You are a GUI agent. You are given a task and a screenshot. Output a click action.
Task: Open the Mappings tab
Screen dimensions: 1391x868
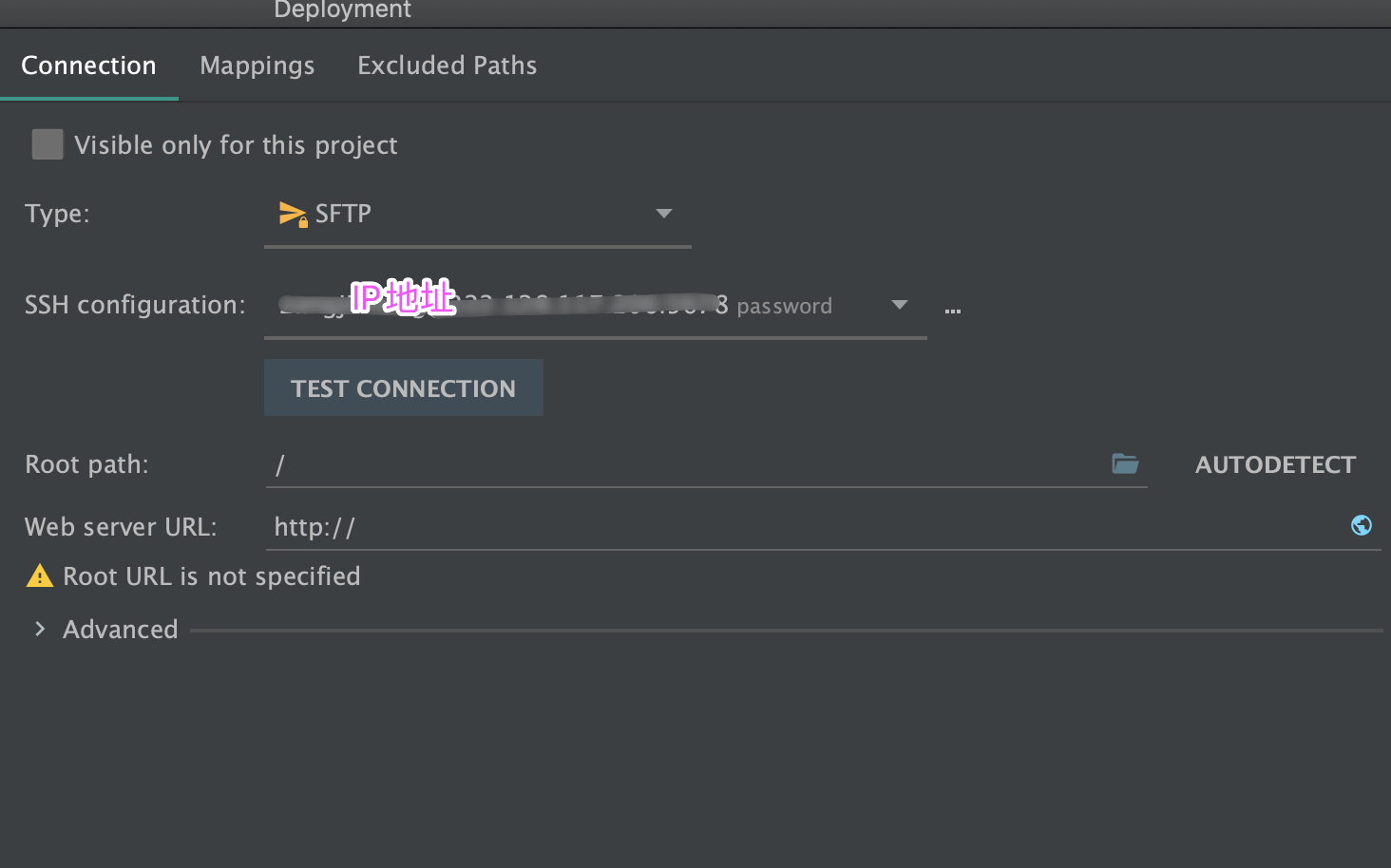point(257,66)
